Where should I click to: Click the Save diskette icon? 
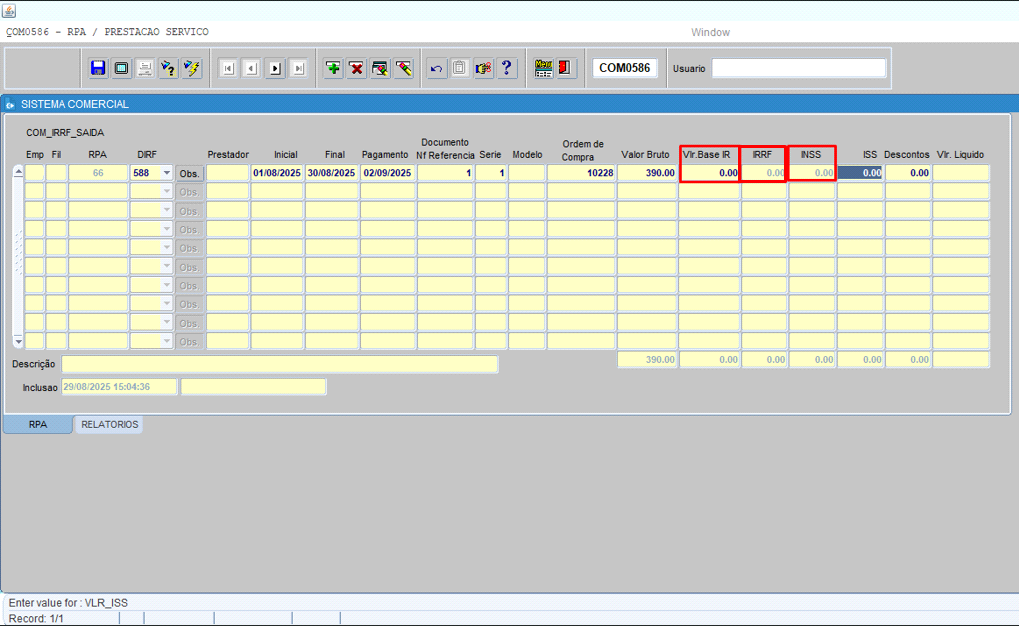coord(98,68)
